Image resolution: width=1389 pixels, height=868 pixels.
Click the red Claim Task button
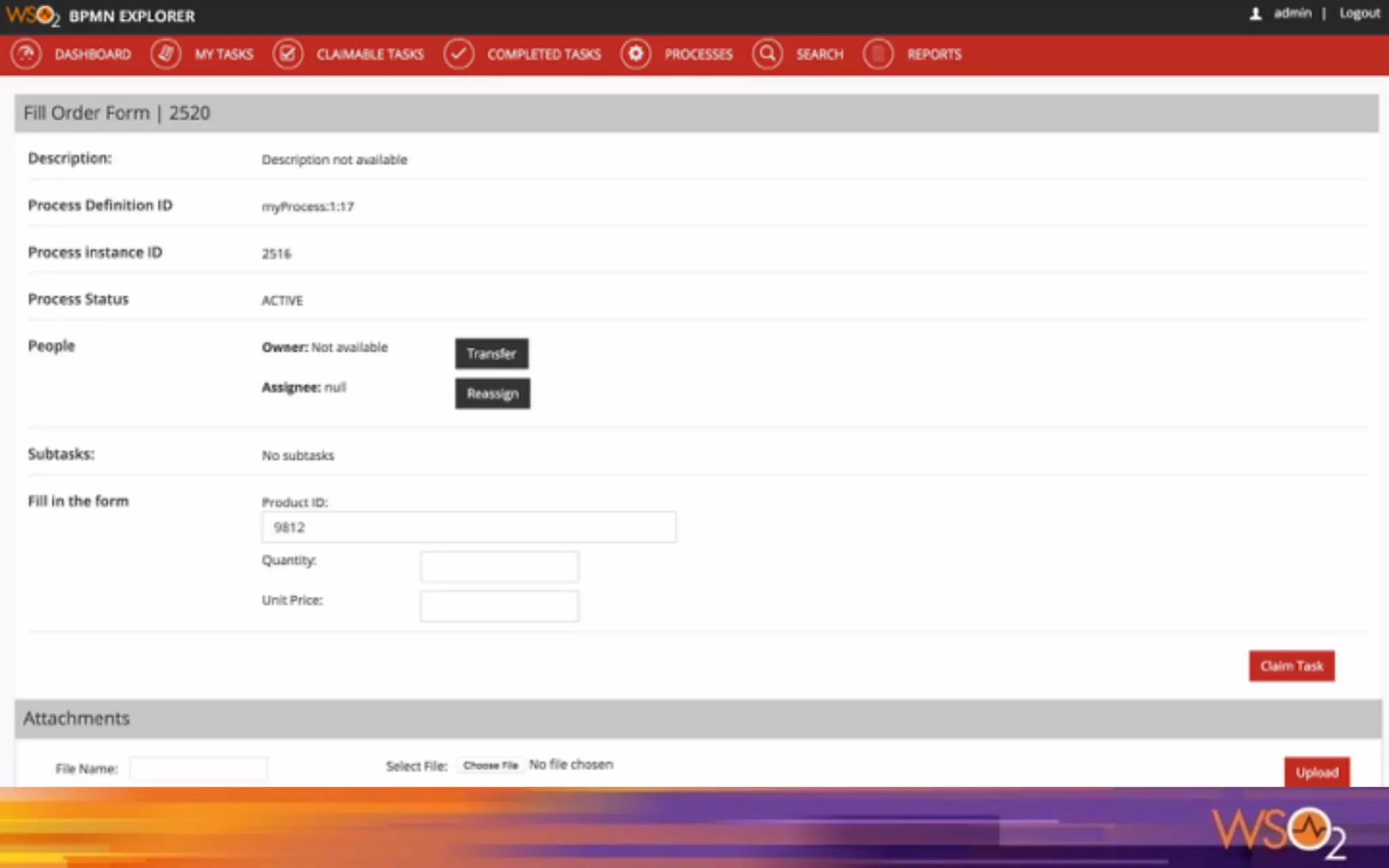pyautogui.click(x=1291, y=666)
